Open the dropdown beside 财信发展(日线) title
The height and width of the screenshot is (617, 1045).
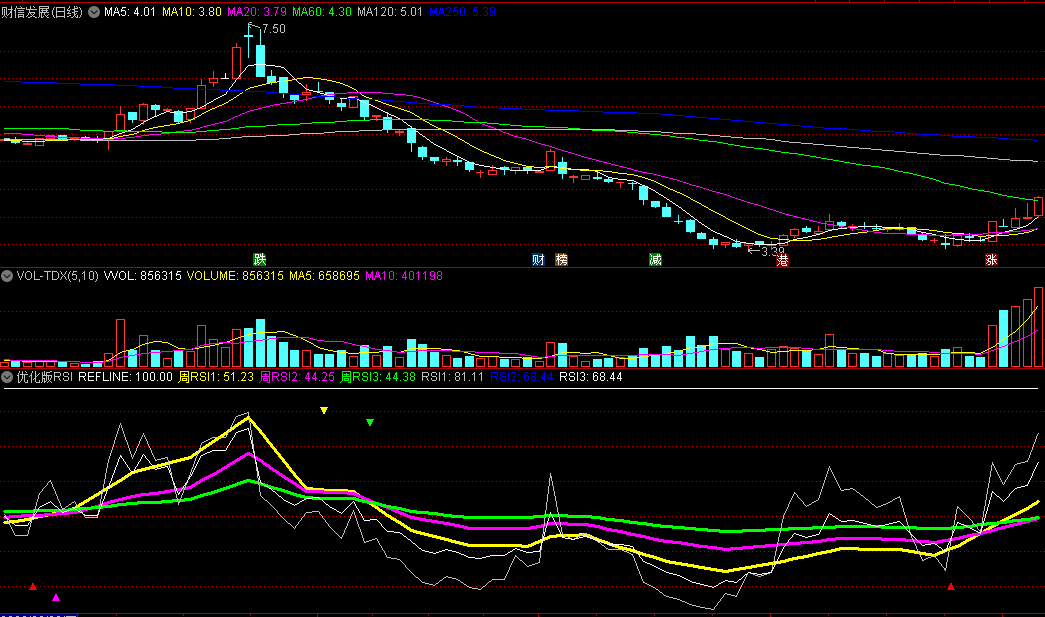pyautogui.click(x=94, y=12)
